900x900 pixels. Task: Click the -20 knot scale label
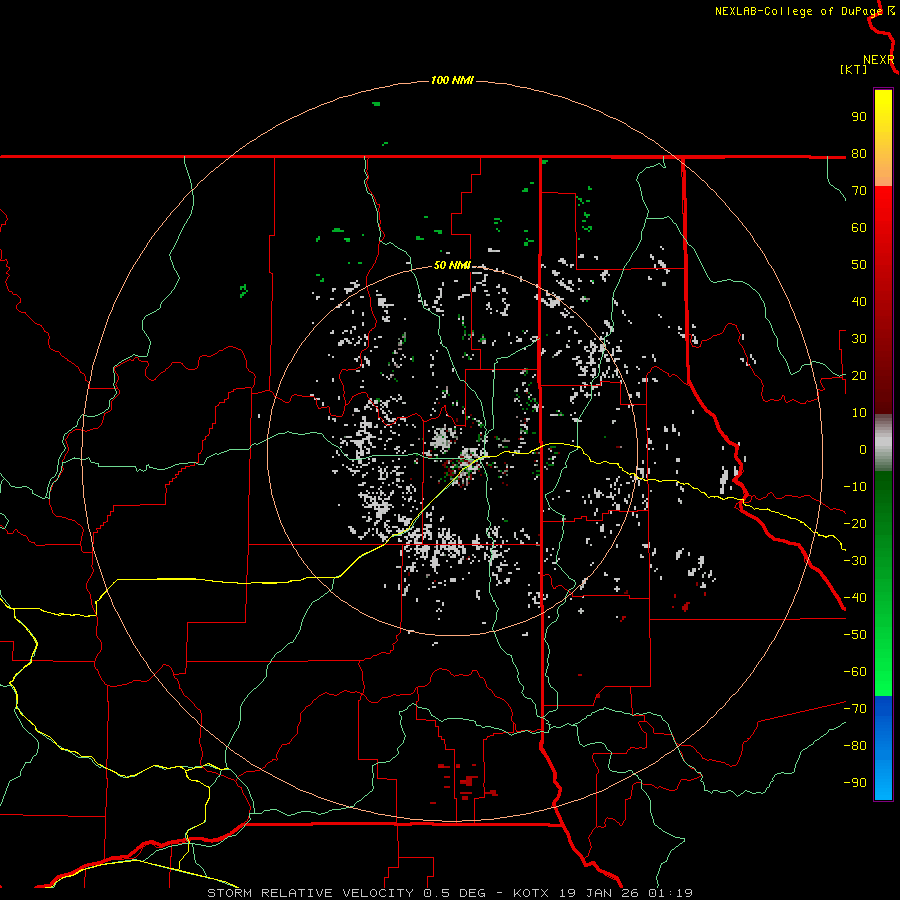coord(855,523)
